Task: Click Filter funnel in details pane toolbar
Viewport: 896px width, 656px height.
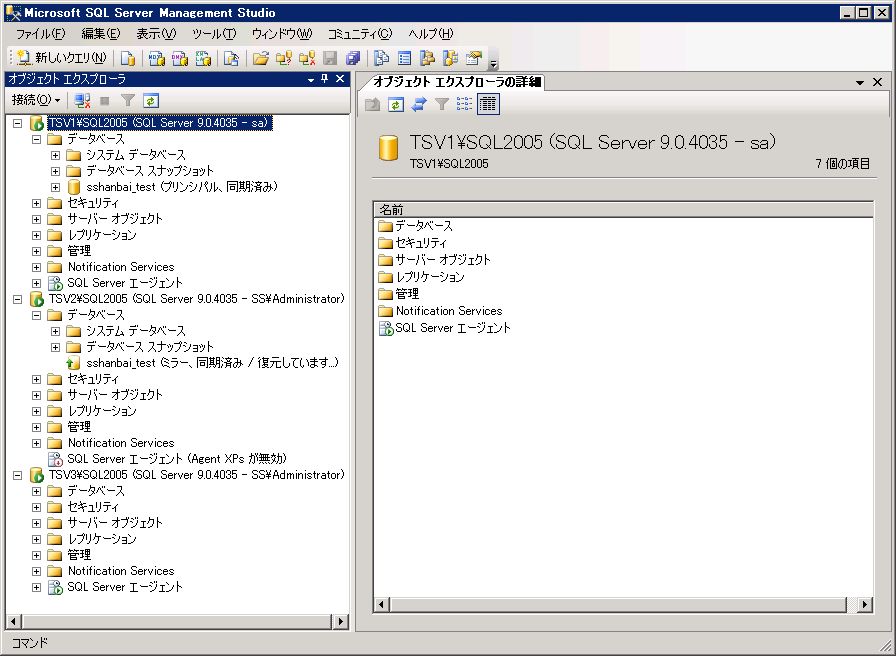Action: pyautogui.click(x=442, y=104)
